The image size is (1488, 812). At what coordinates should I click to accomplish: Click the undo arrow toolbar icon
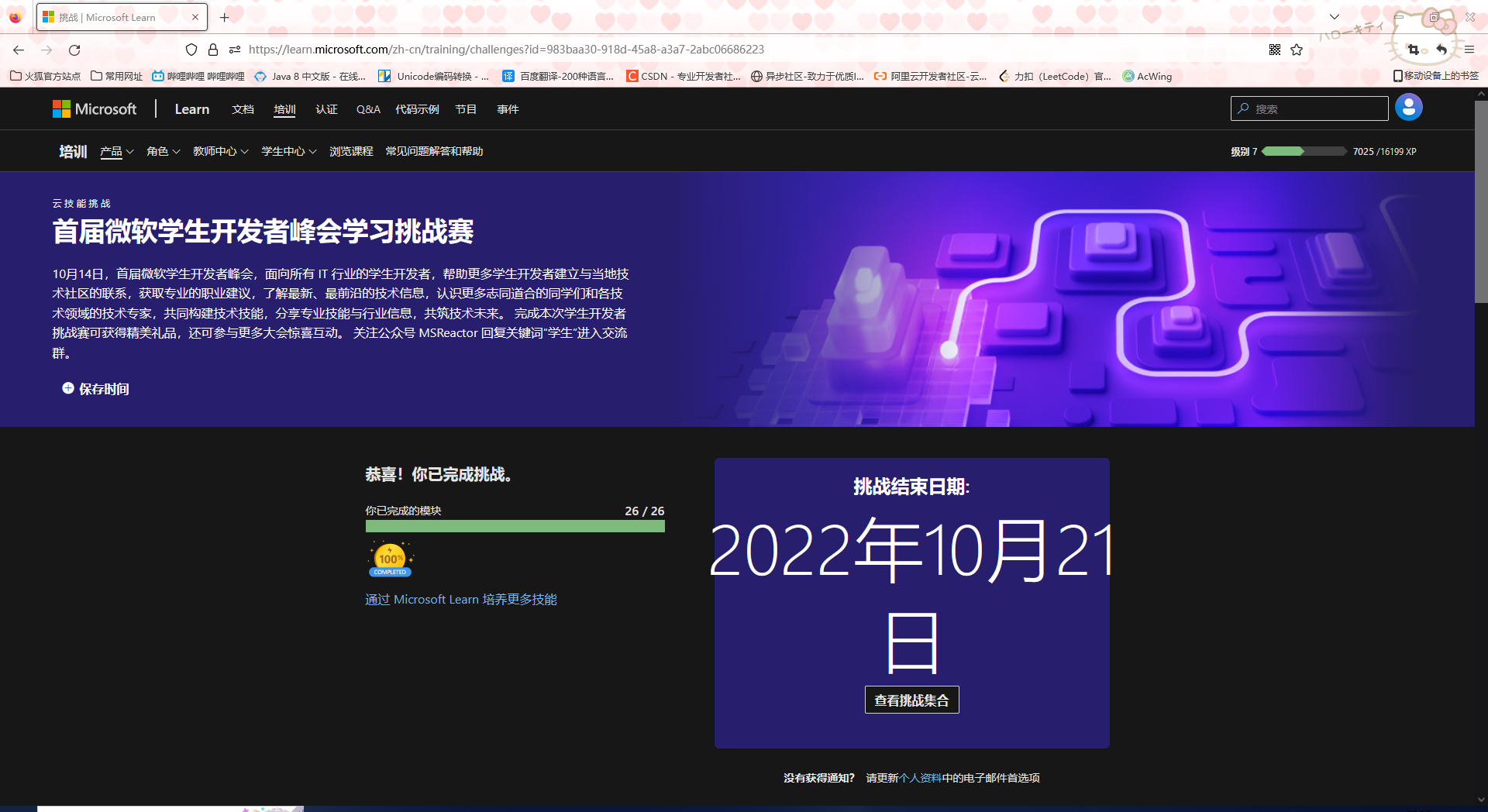(x=1441, y=50)
